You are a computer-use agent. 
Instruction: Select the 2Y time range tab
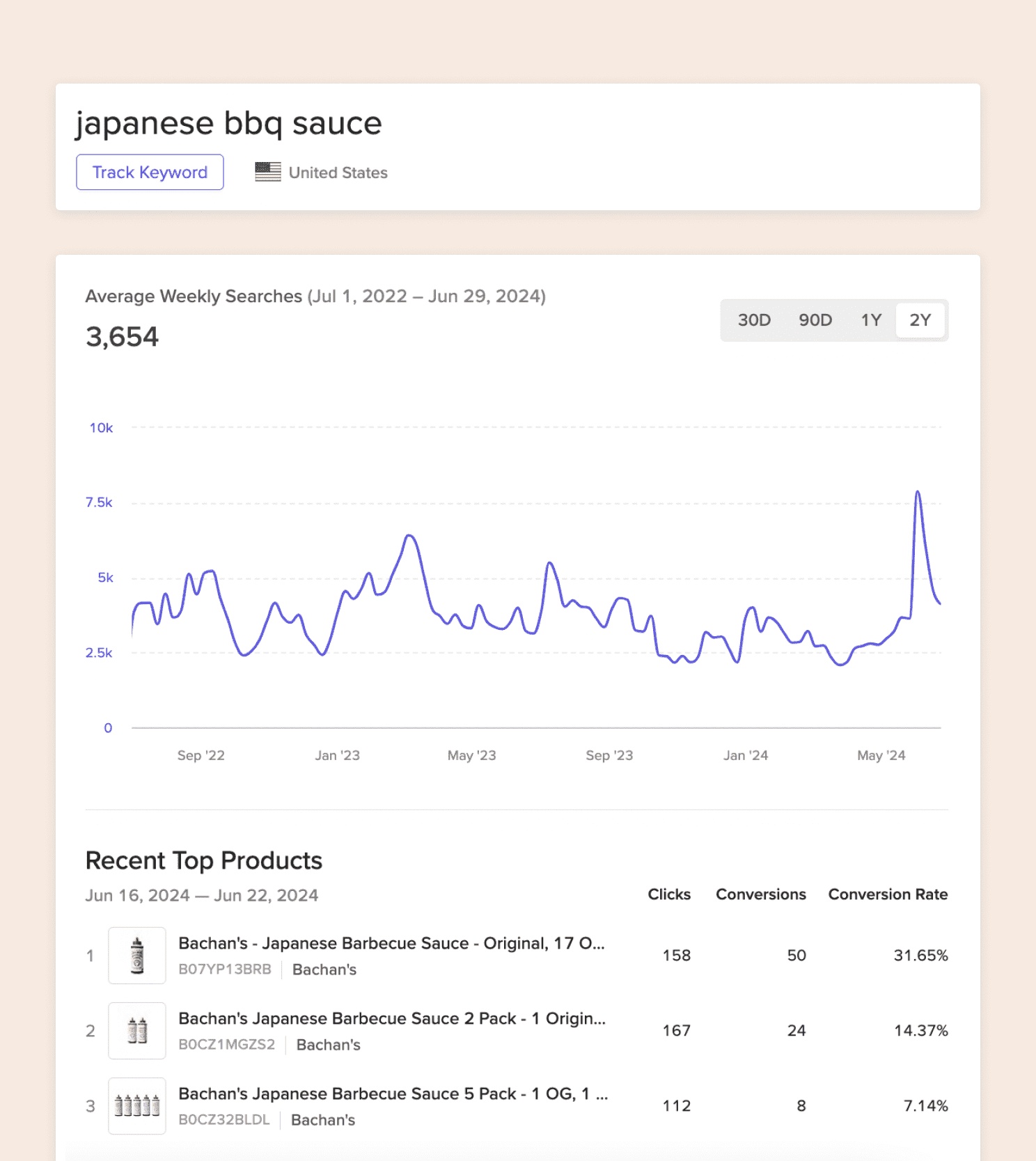[x=920, y=320]
